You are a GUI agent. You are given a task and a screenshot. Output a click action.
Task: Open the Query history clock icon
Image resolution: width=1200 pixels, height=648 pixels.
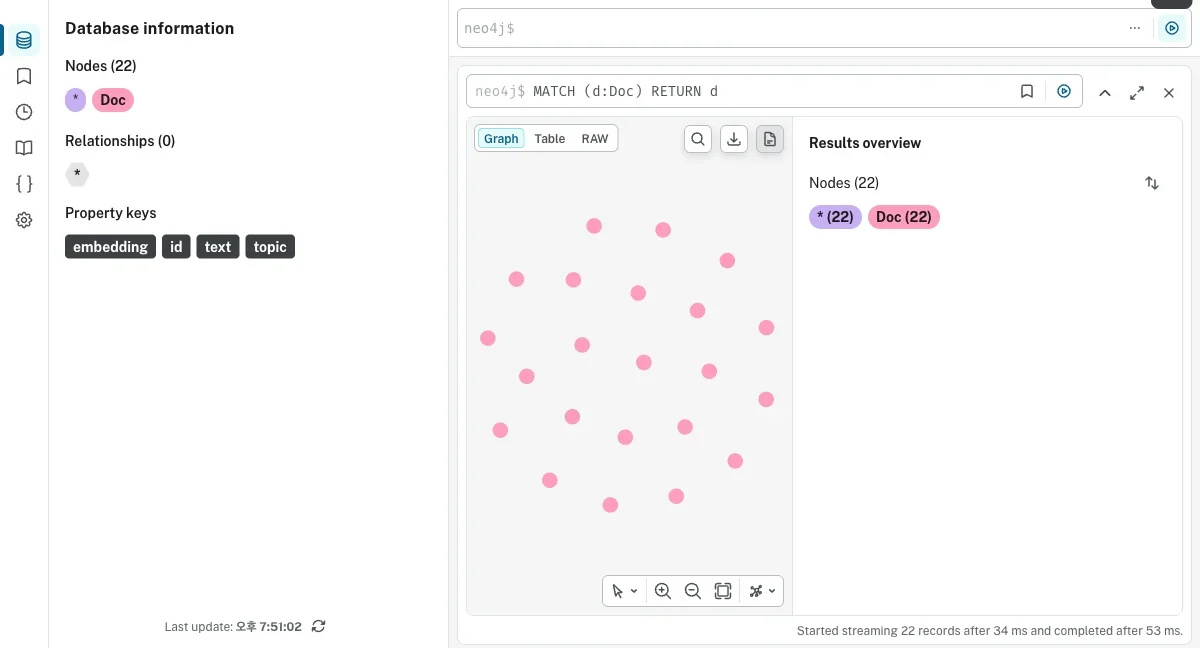tap(24, 112)
